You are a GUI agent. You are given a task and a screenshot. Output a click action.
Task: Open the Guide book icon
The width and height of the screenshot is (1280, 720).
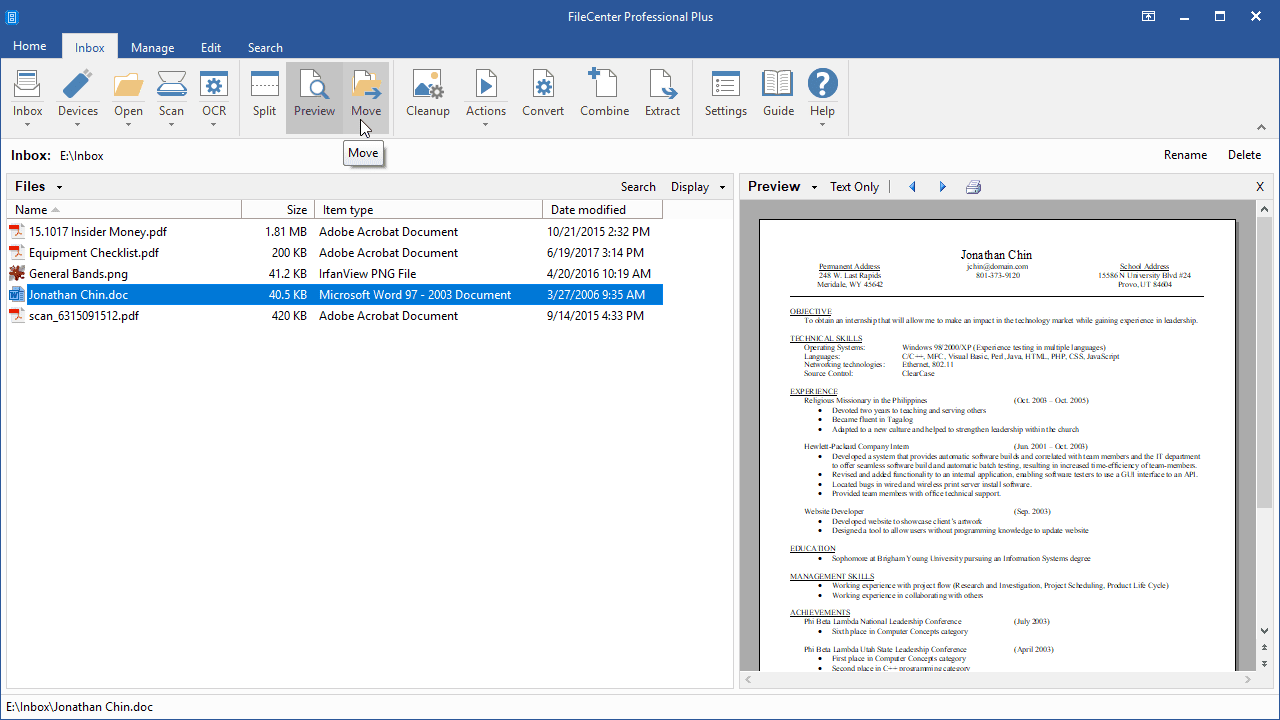(x=778, y=84)
